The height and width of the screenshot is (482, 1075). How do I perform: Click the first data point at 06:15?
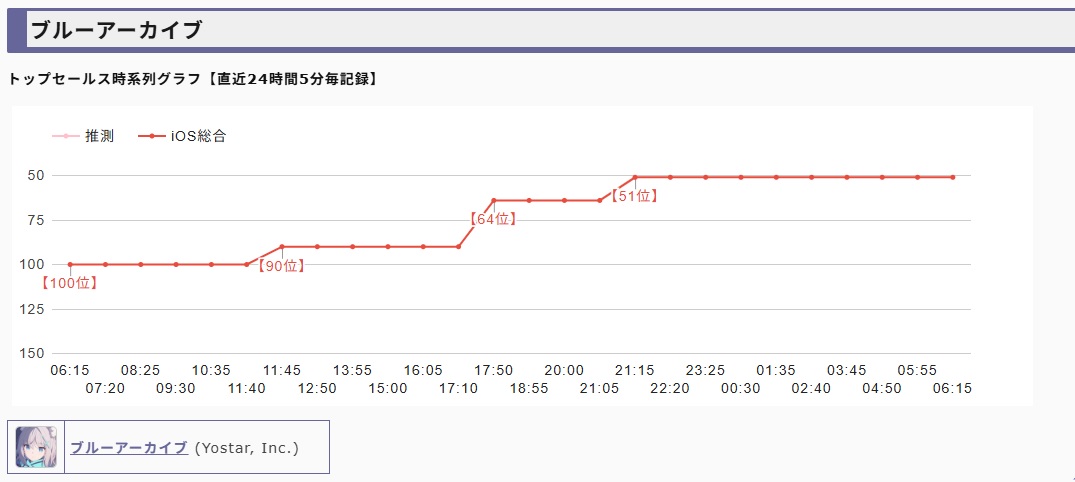[70, 264]
